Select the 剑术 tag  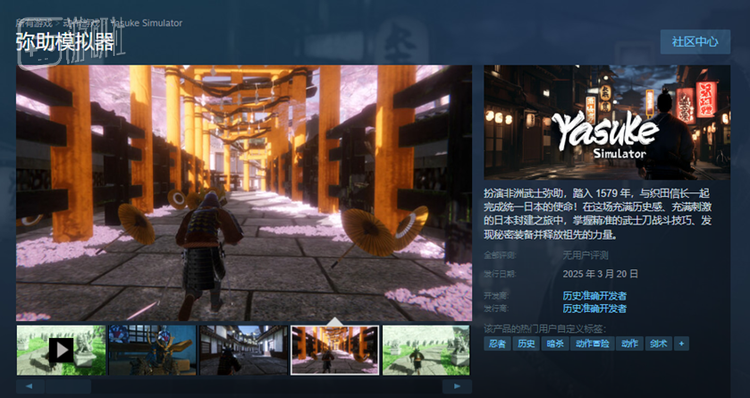pos(659,343)
